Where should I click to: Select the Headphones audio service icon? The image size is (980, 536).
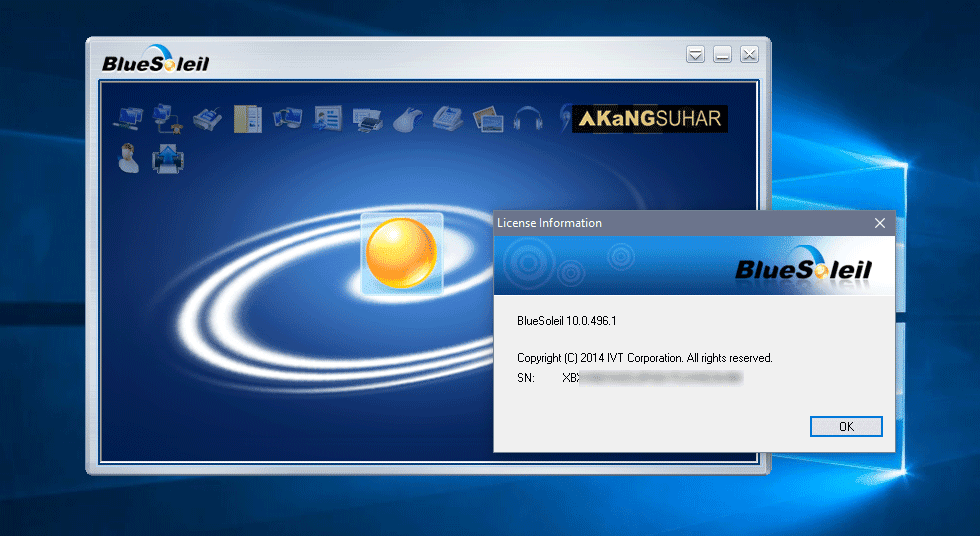[528, 118]
